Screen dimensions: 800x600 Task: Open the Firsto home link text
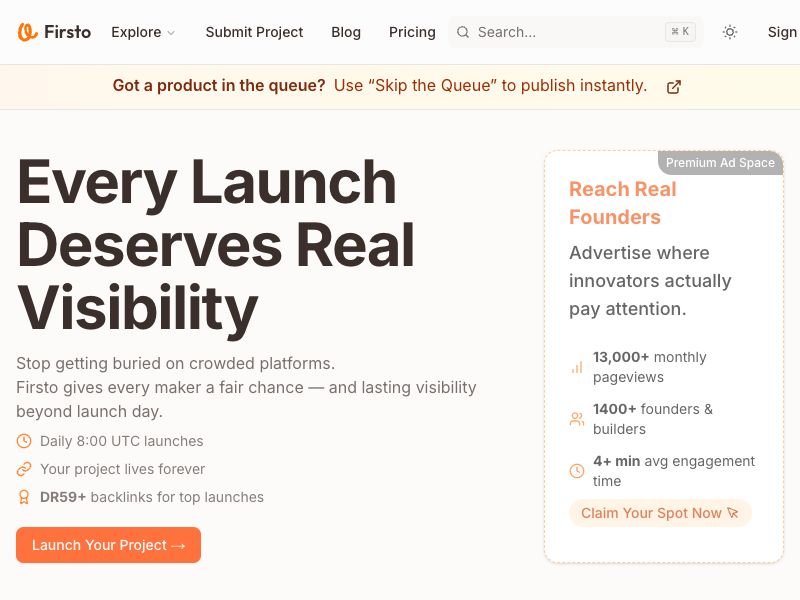coord(67,32)
